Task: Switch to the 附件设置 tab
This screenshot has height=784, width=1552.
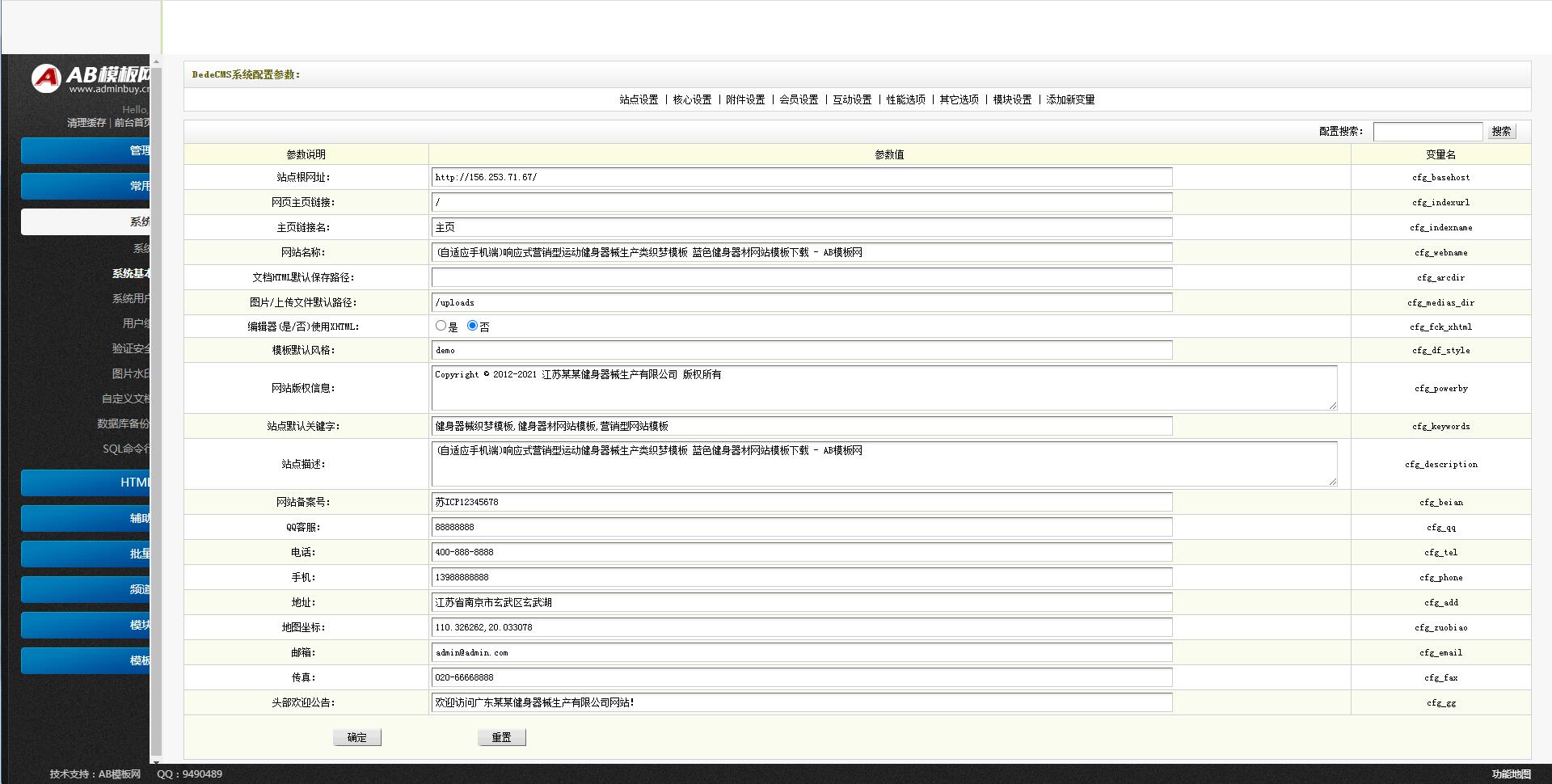Action: [x=745, y=99]
